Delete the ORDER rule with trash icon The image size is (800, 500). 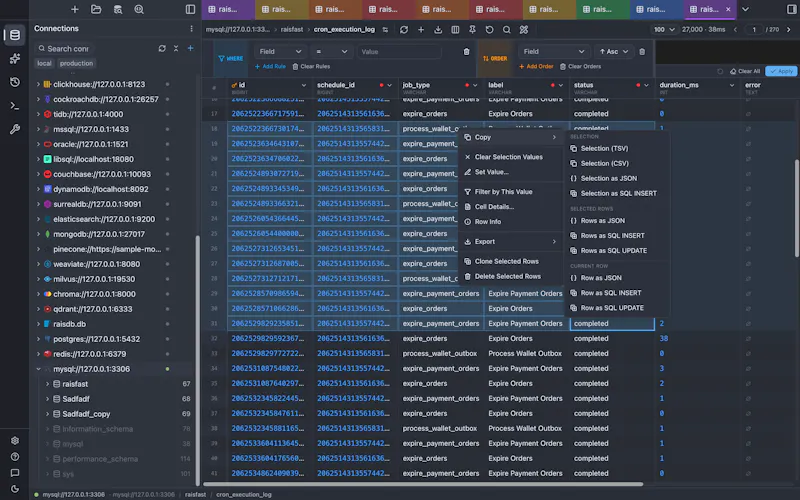(642, 52)
